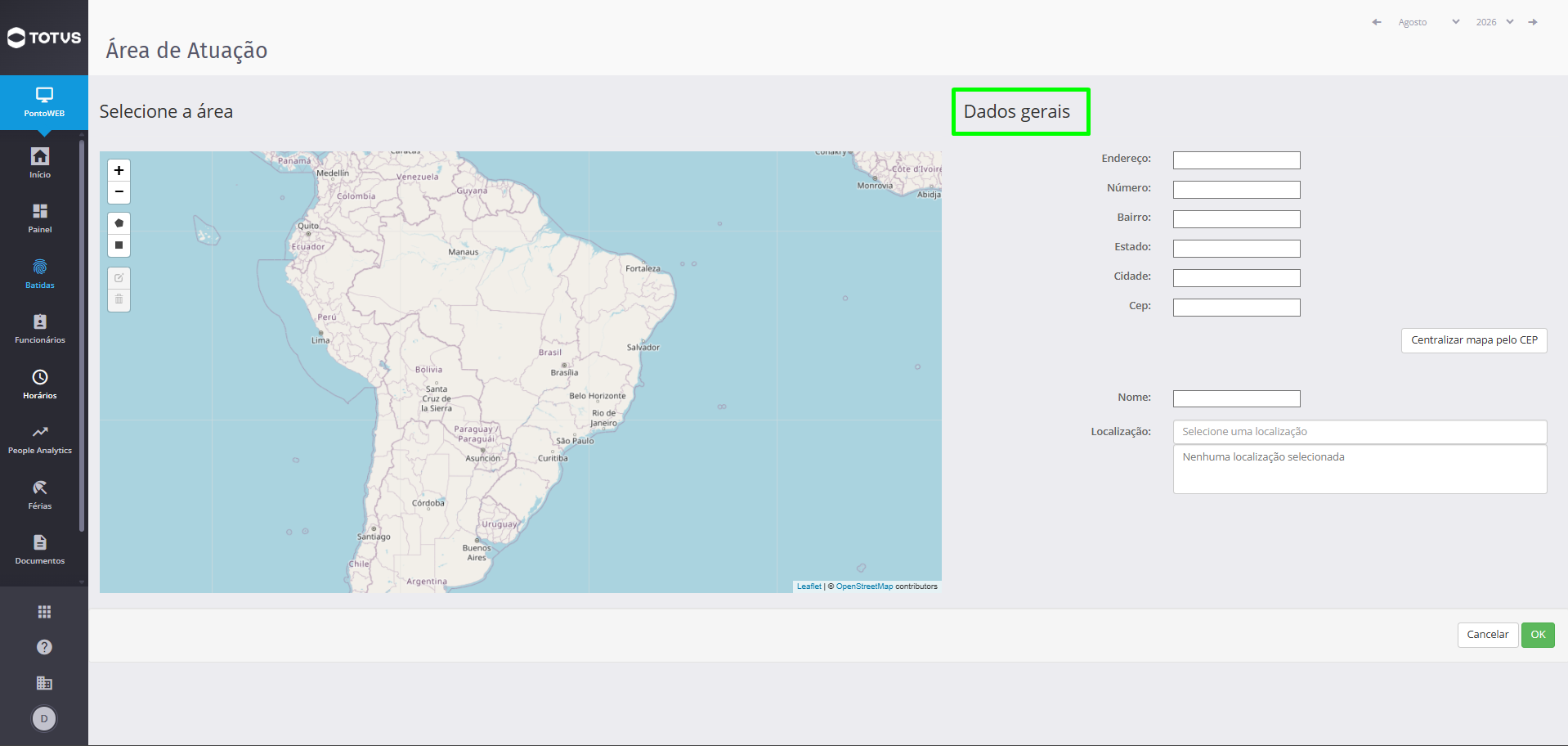Click Centralizar mapa pelo CEP button
The image size is (1568, 746).
(1474, 340)
